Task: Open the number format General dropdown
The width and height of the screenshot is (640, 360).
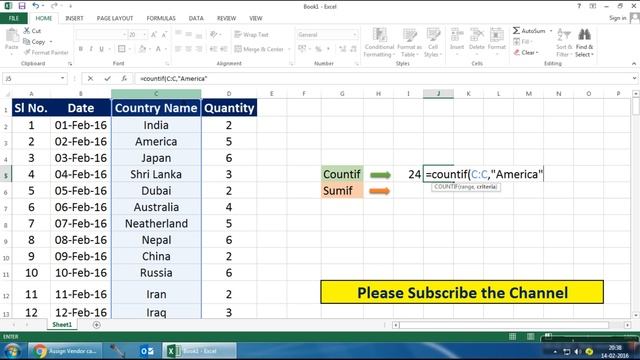Action: click(354, 35)
